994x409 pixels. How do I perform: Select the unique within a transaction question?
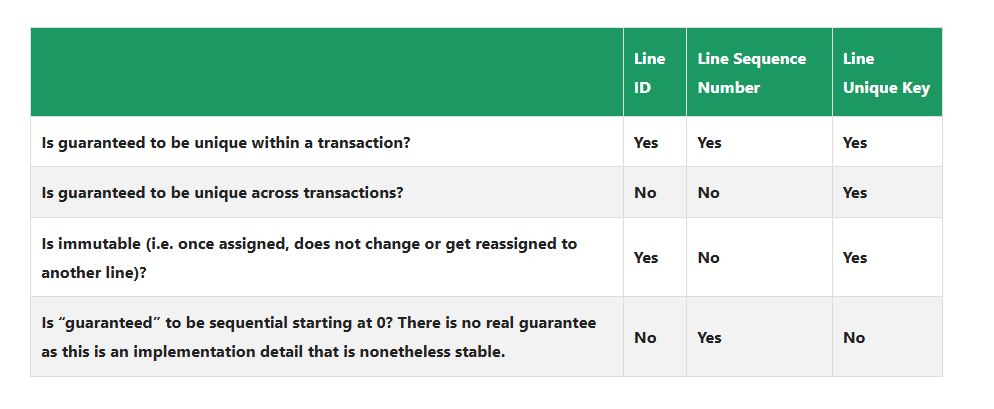click(226, 142)
